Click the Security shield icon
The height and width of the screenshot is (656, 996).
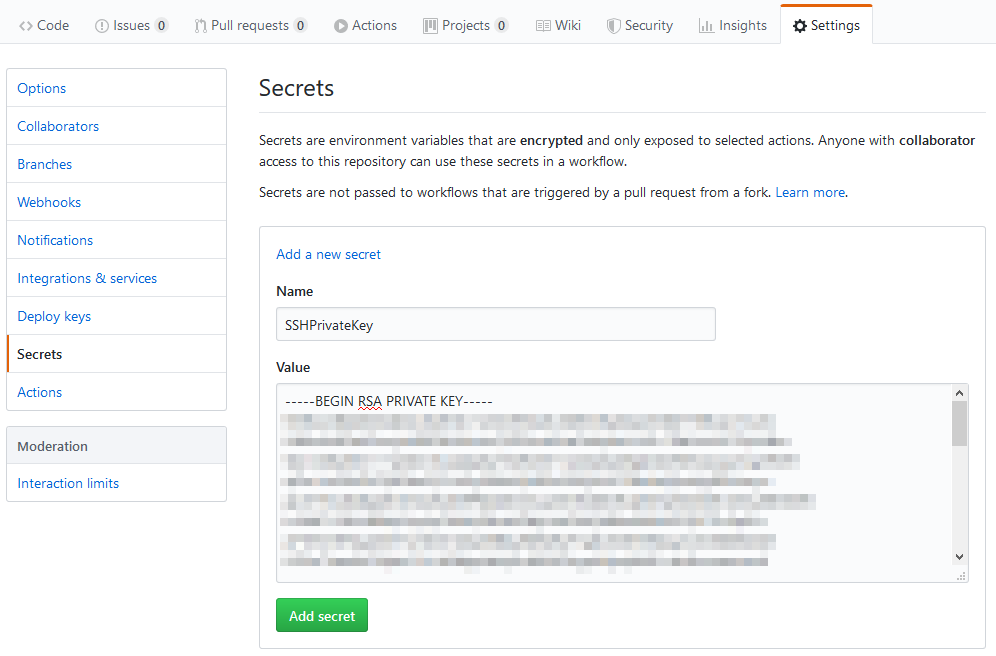pos(614,26)
